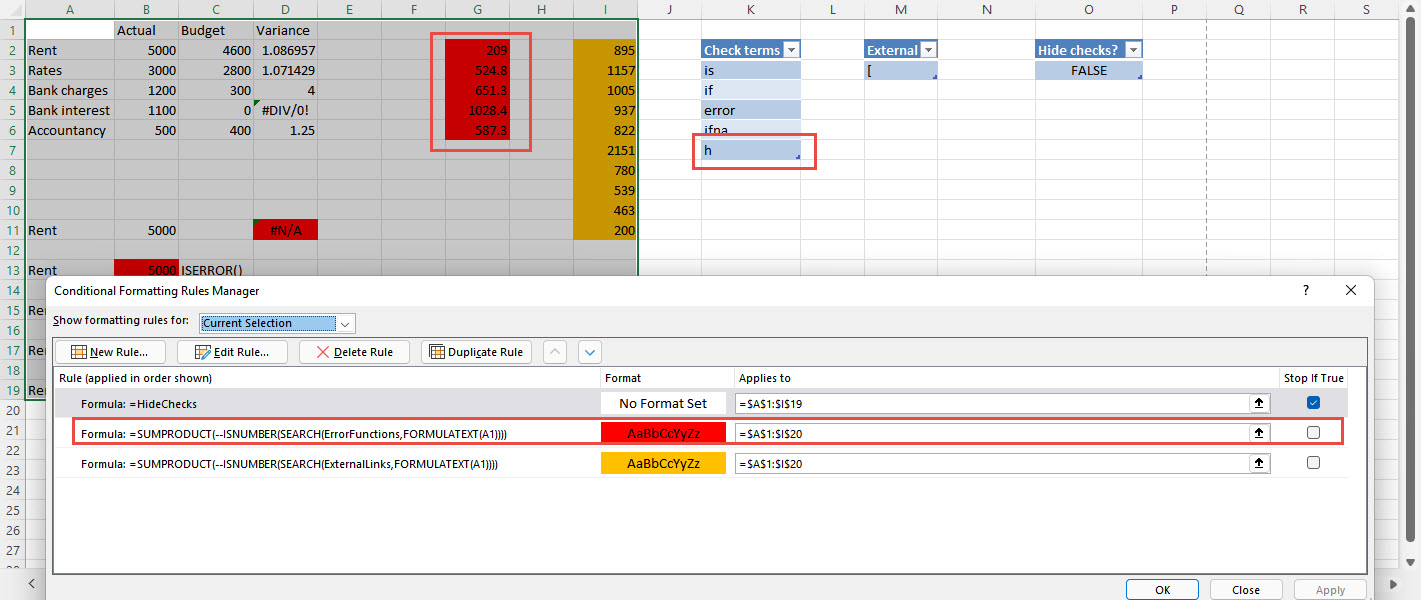
Task: Click range selector icon for ExternalLinks rule
Action: click(1259, 463)
